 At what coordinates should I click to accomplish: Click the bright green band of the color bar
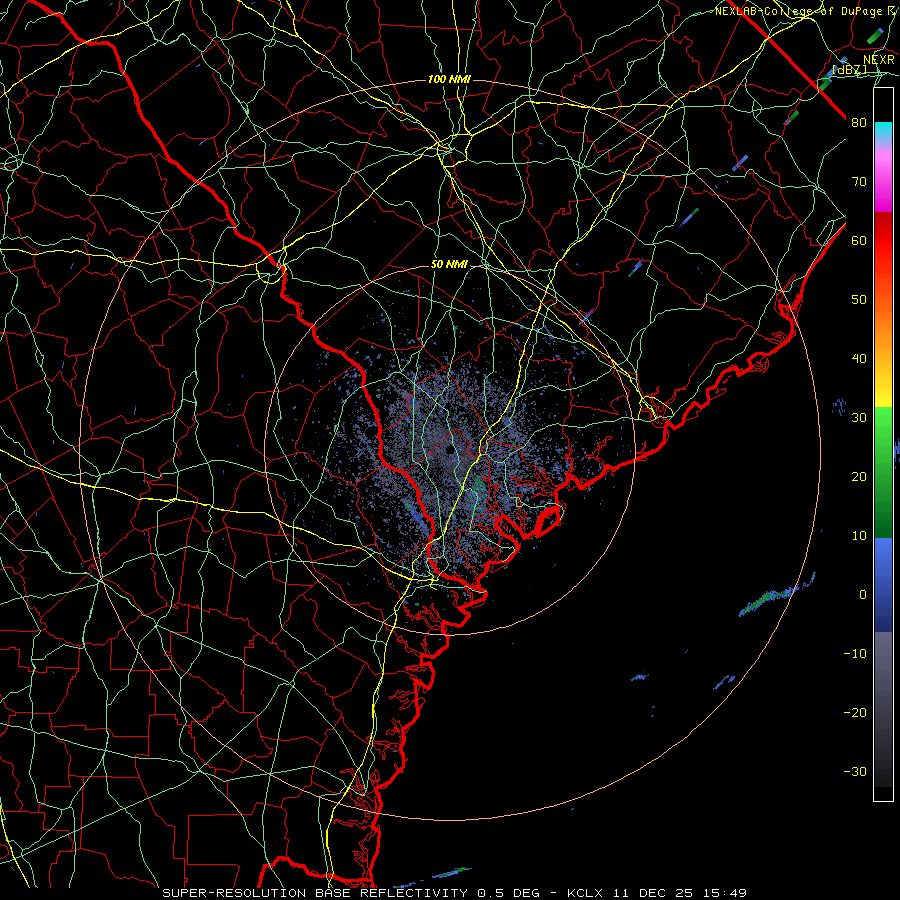tap(883, 428)
